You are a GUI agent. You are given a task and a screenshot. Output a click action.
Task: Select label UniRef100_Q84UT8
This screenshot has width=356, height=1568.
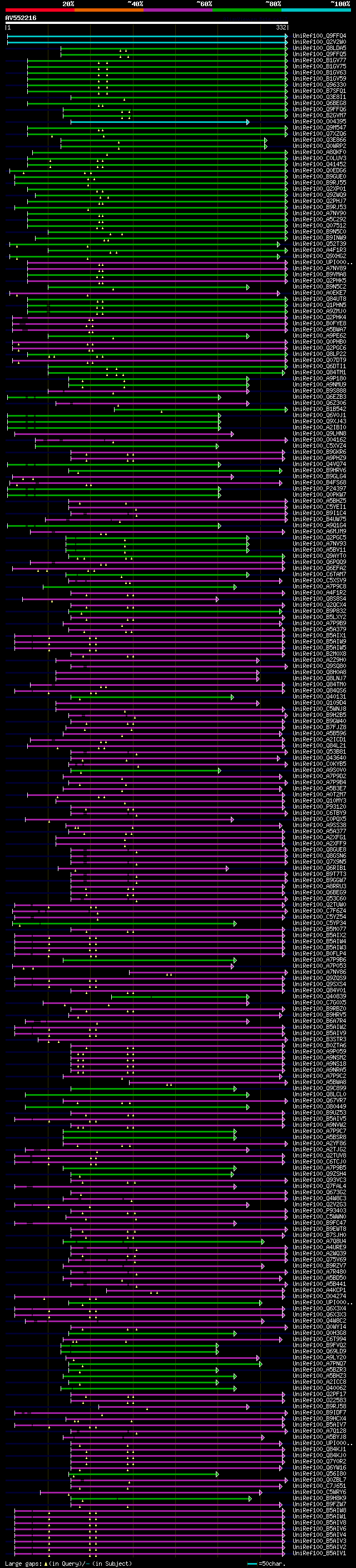pos(319,299)
